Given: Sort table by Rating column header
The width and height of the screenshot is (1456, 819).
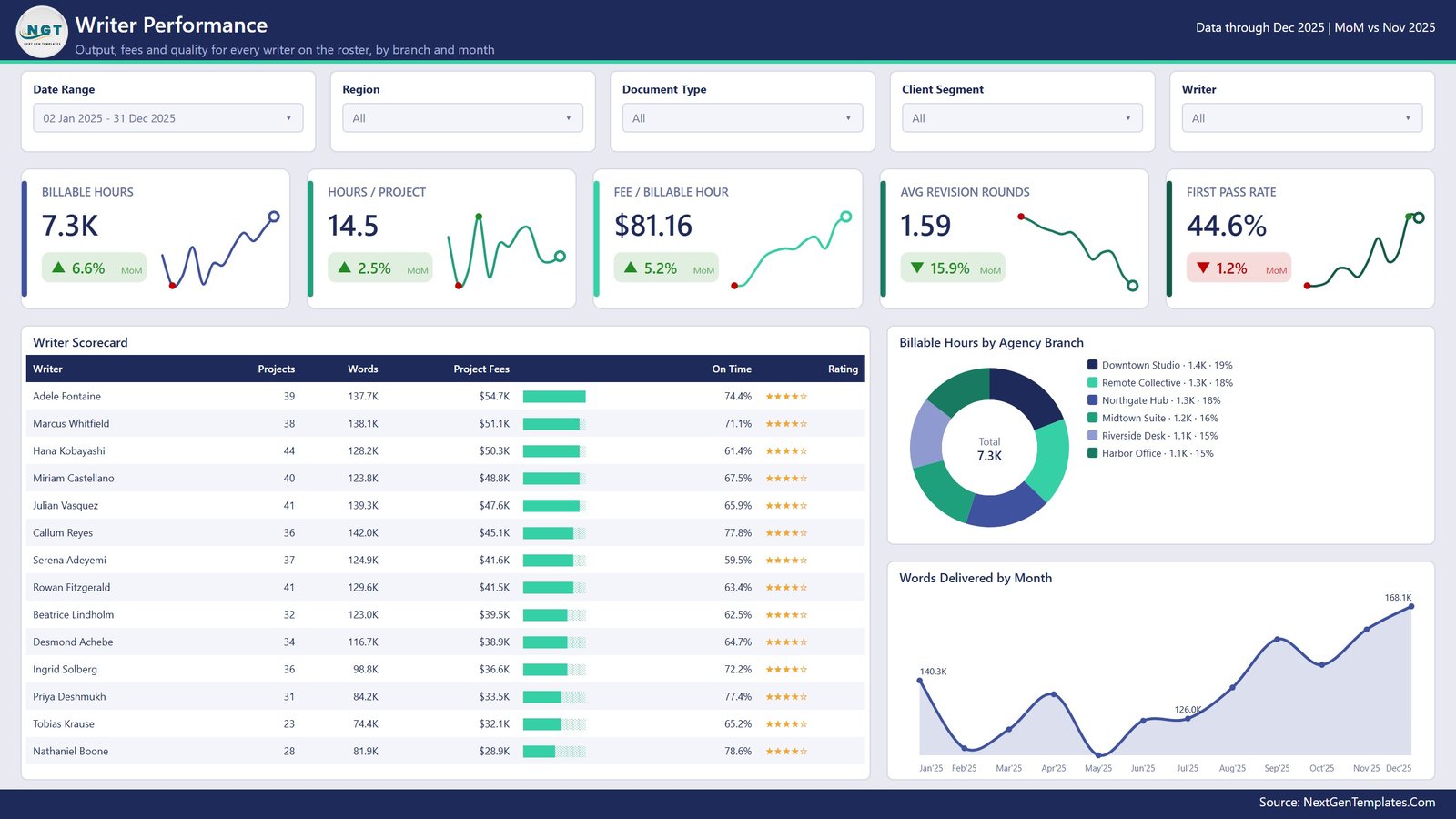Looking at the screenshot, I should click(843, 369).
